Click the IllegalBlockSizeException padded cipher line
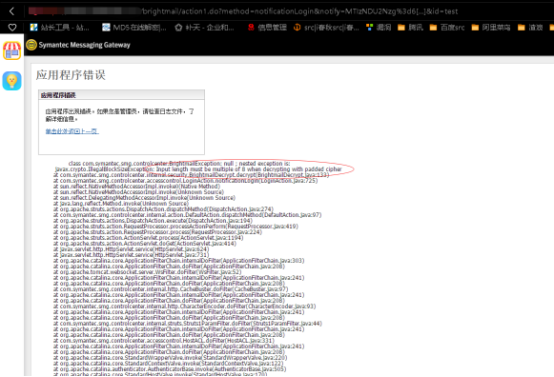 pos(198,169)
